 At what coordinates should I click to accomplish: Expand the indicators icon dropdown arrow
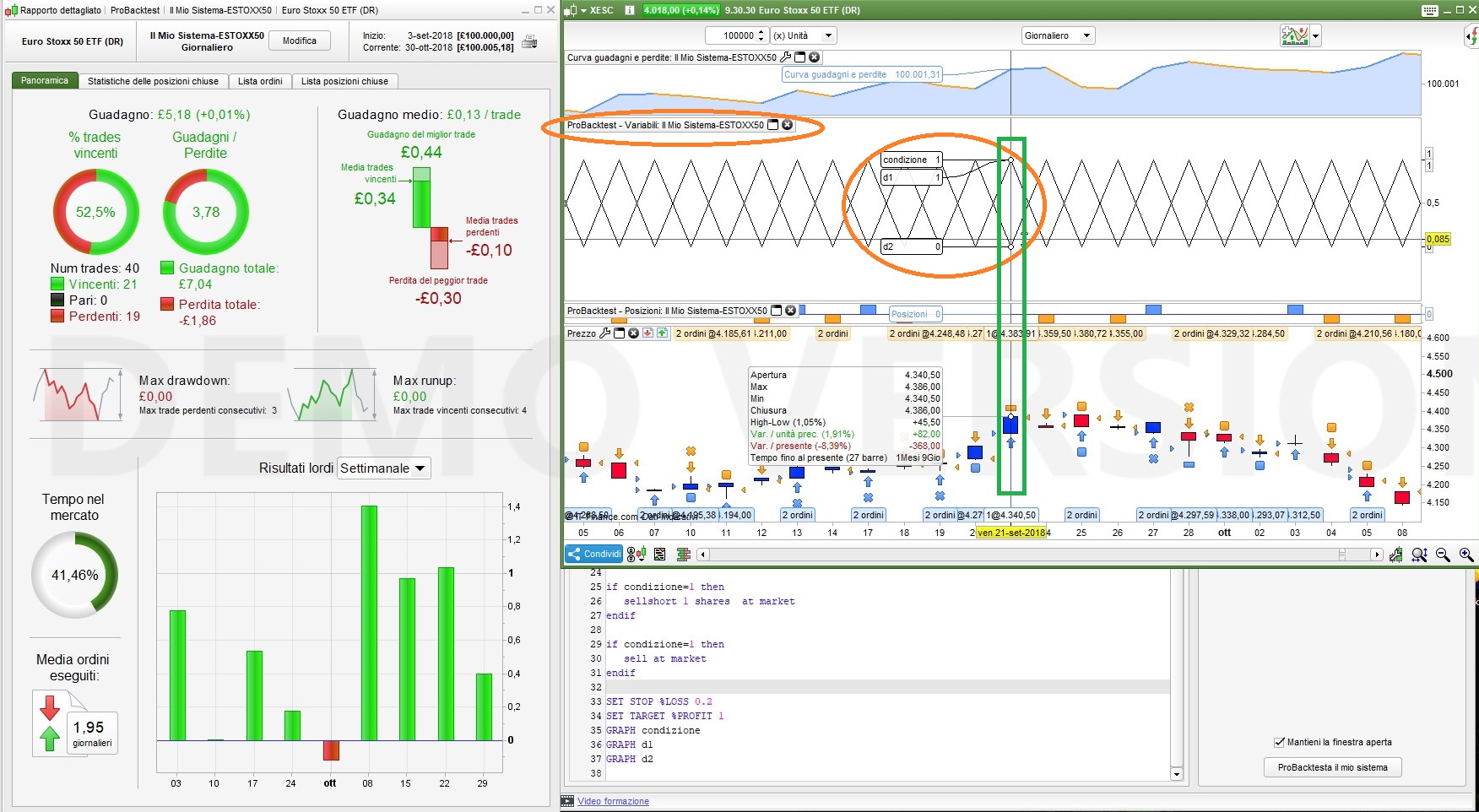1315,36
